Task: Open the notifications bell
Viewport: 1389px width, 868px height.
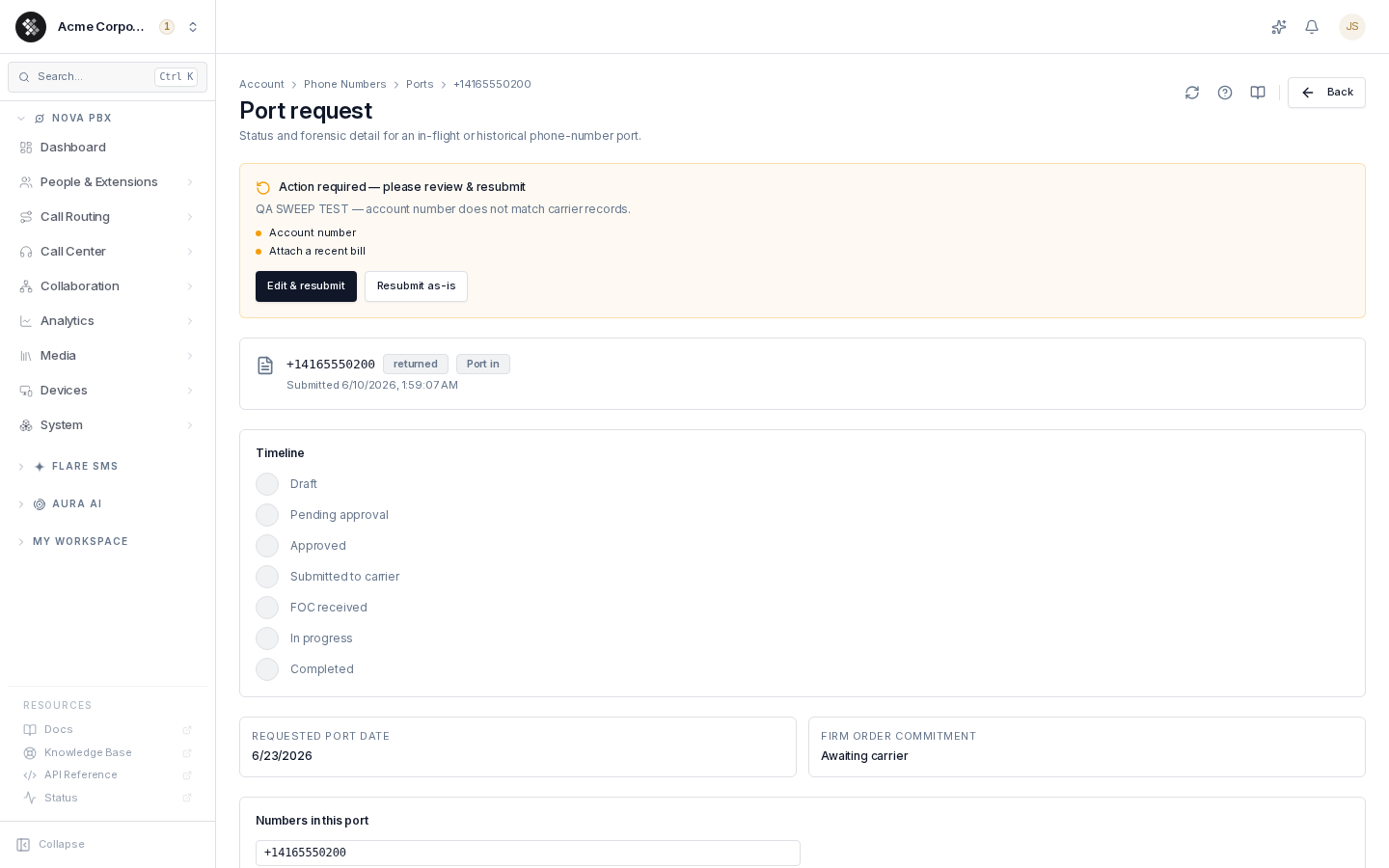Action: [x=1312, y=27]
